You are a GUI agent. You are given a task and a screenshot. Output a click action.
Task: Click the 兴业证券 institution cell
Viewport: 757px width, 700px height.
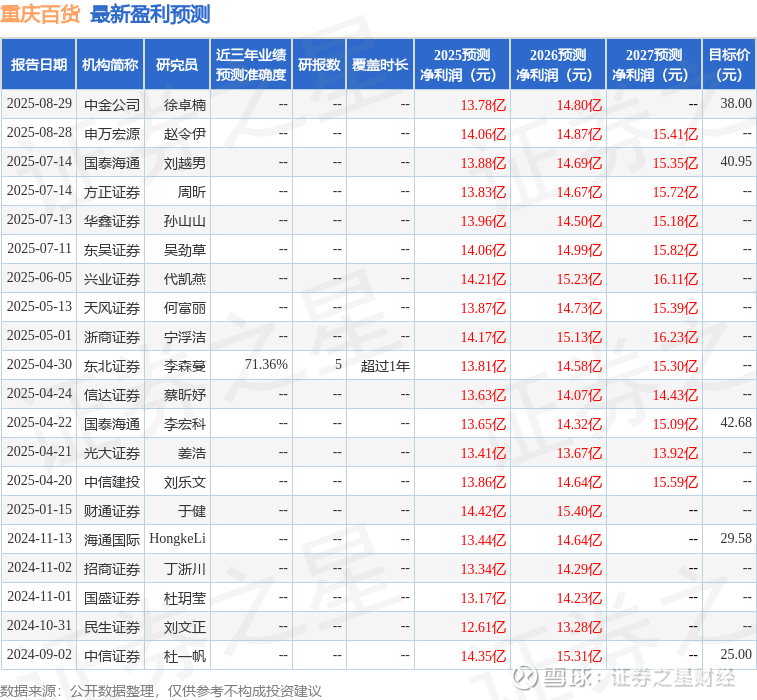[x=112, y=279]
